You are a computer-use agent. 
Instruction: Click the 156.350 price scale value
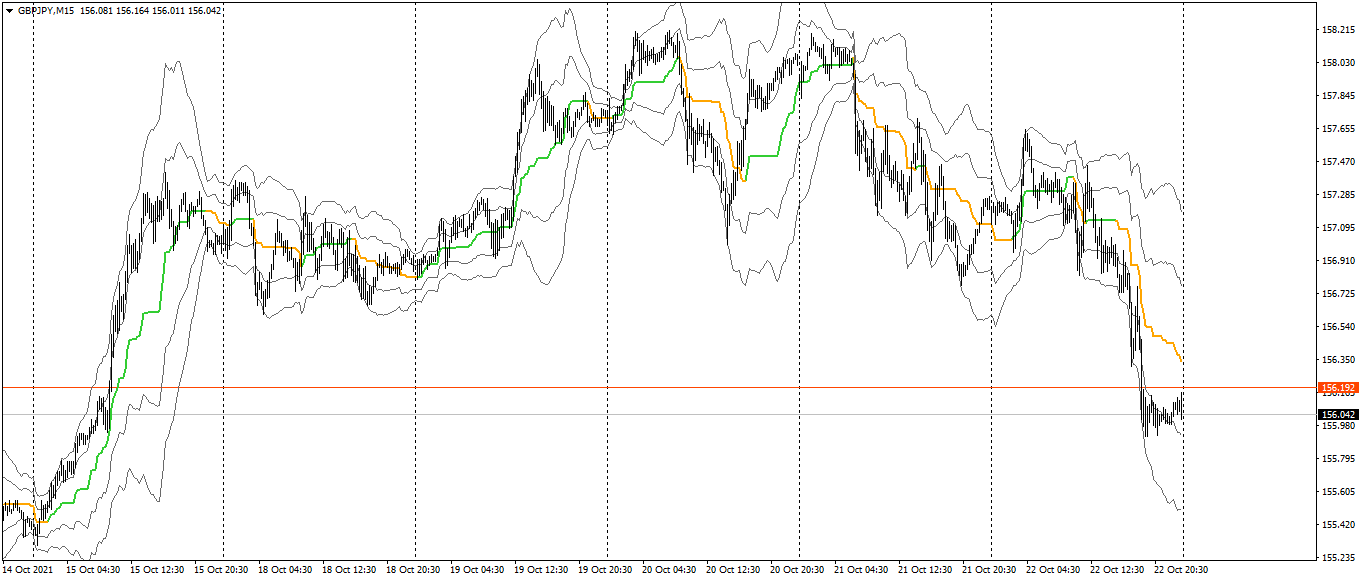1338,359
